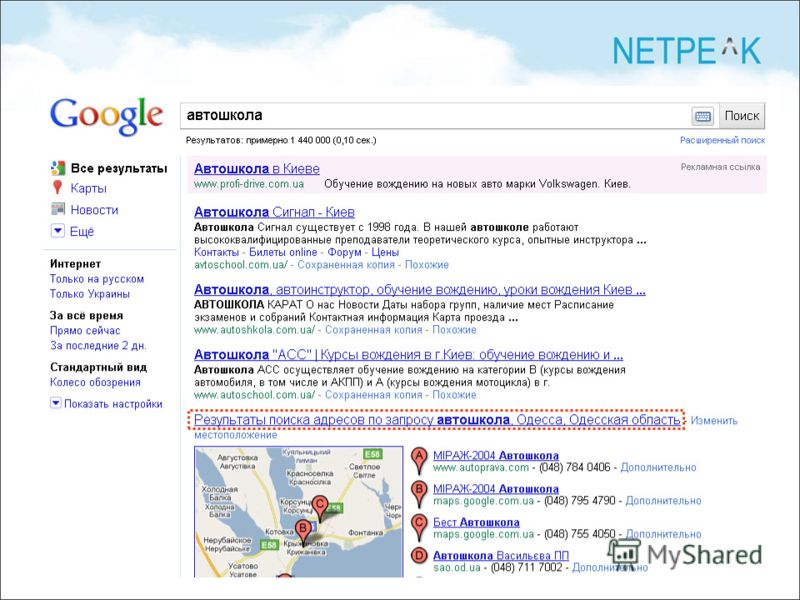Image resolution: width=800 pixels, height=600 pixels.
Task: Open result Автошкола, автоинструктор, обучение вождению
Action: (x=420, y=290)
